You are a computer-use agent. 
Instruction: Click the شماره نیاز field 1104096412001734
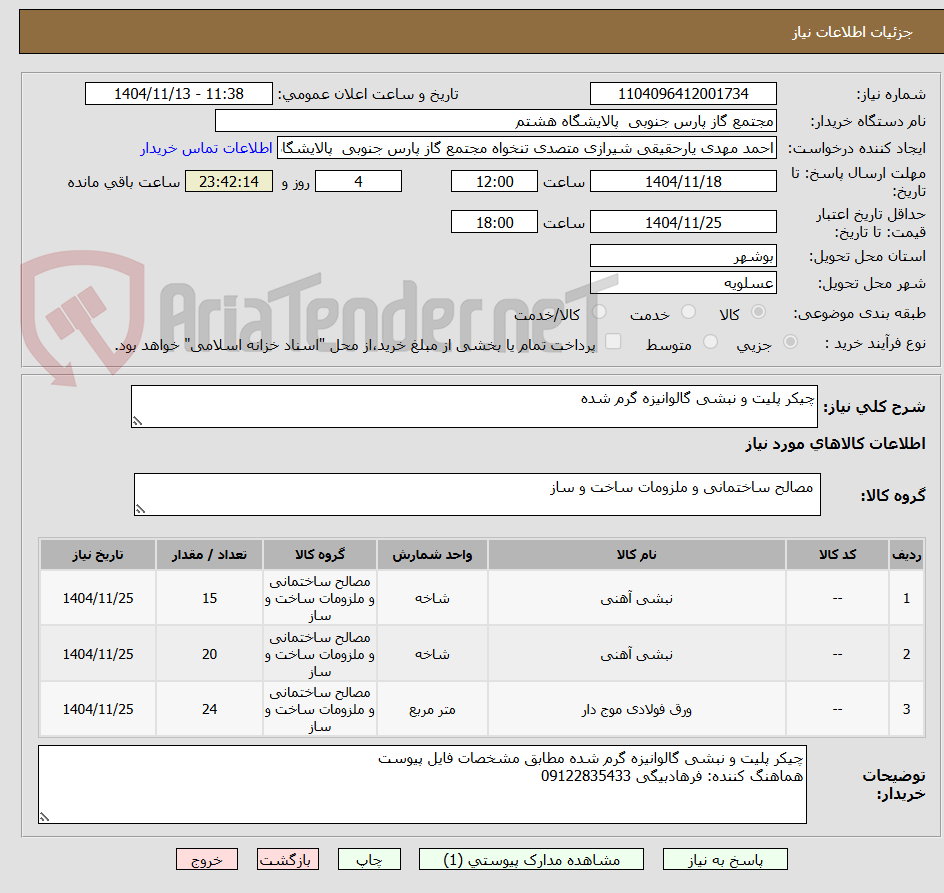[683, 94]
